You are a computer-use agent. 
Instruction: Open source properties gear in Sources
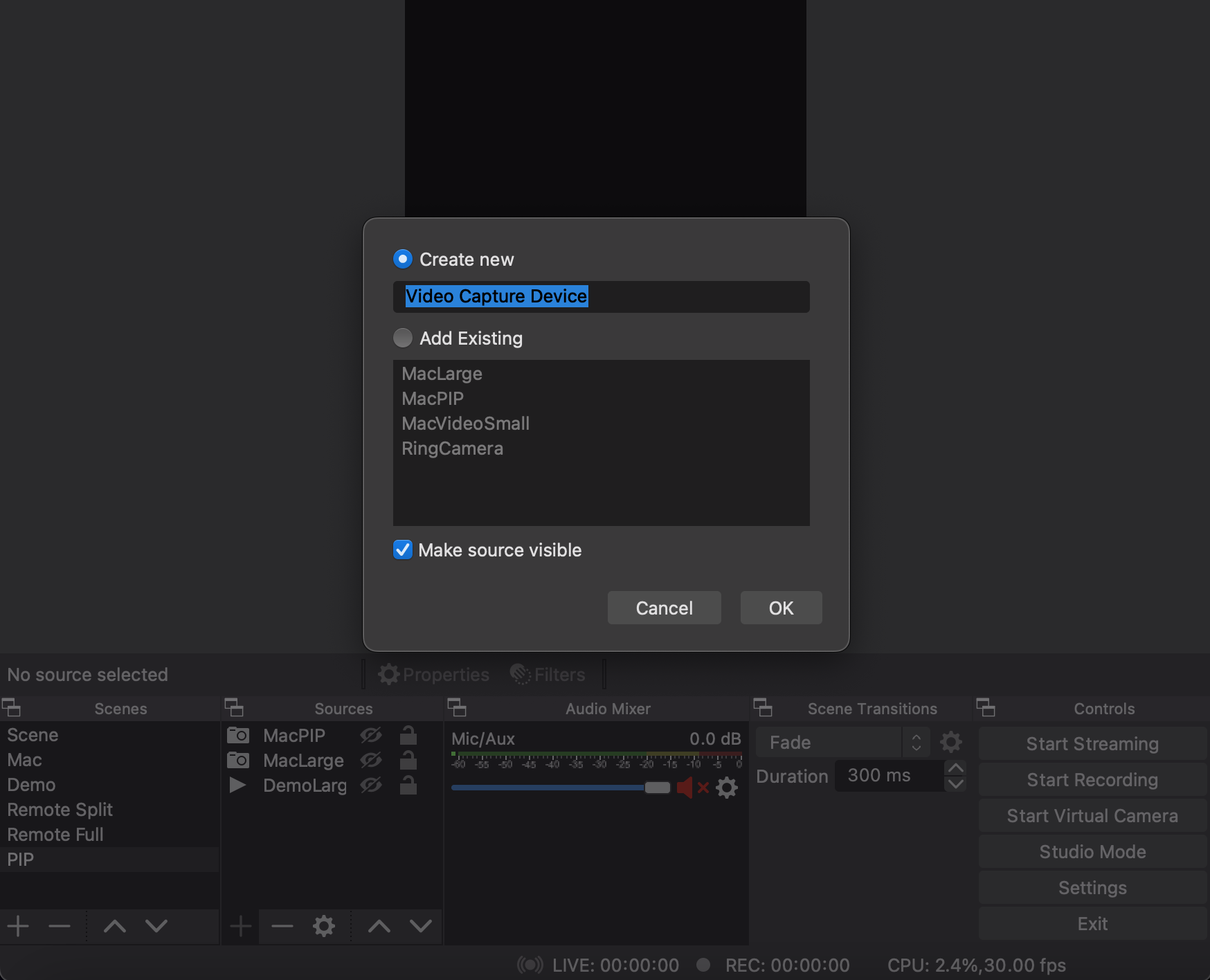coord(324,926)
